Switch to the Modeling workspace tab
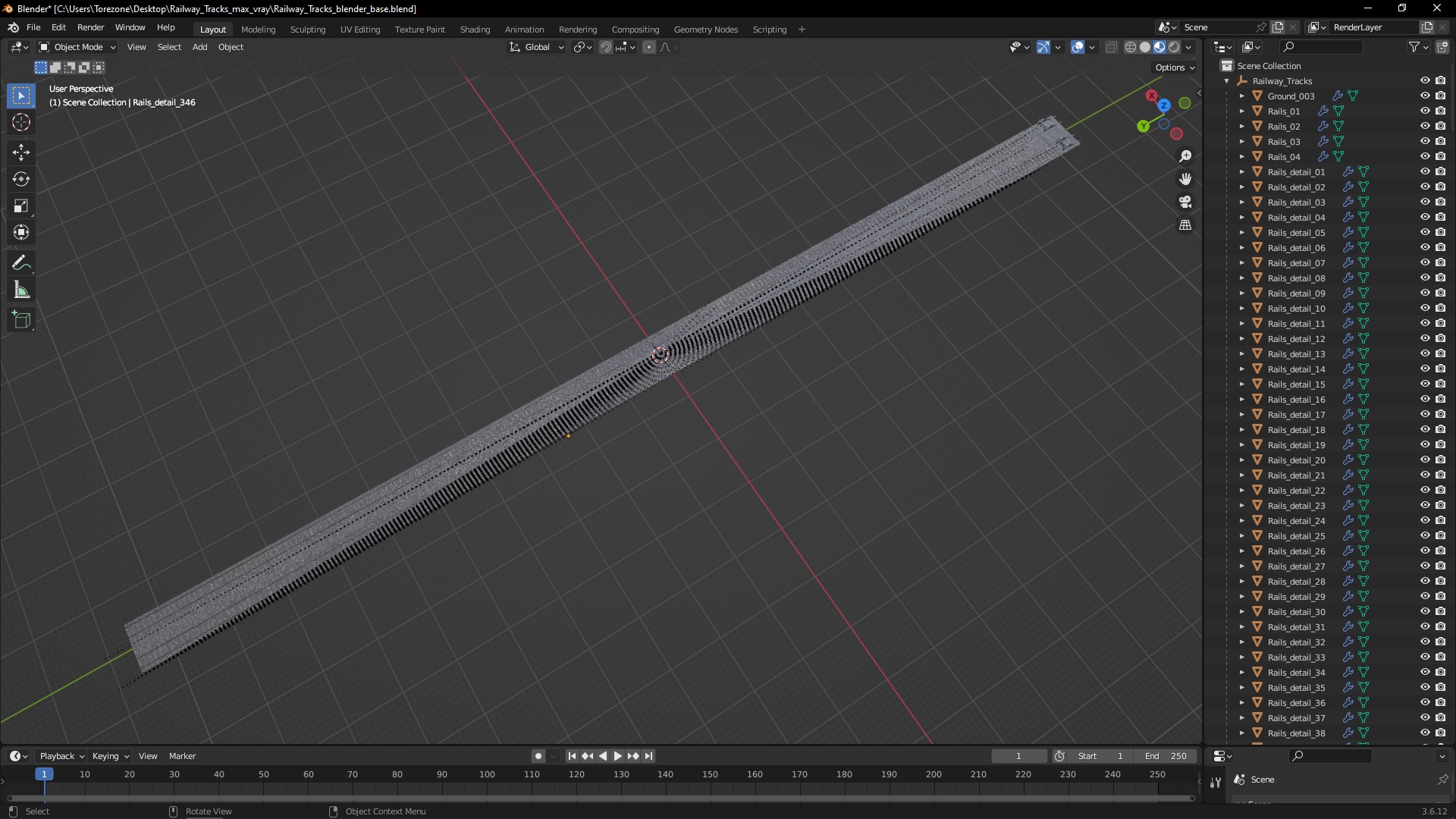The height and width of the screenshot is (819, 1456). [258, 30]
